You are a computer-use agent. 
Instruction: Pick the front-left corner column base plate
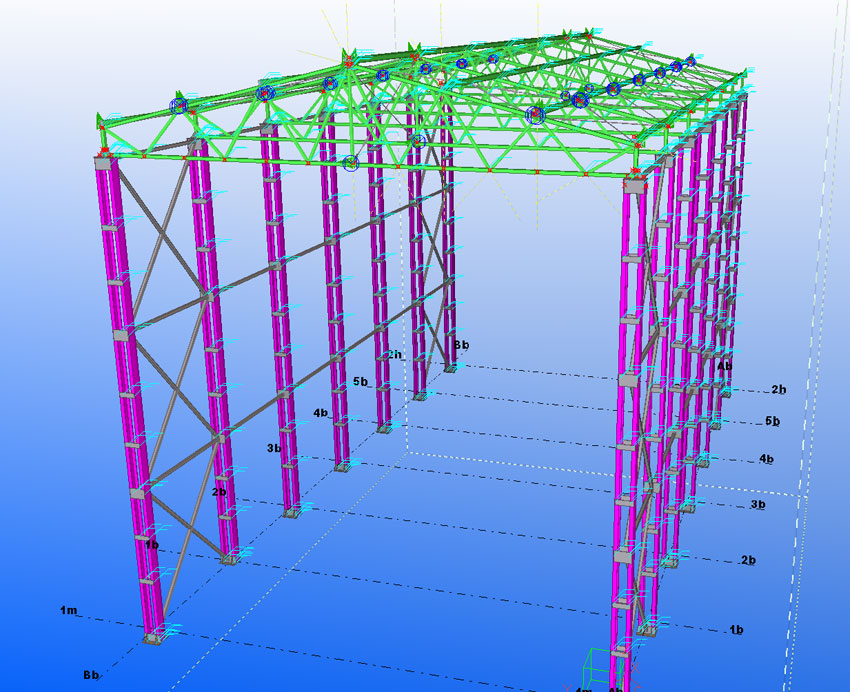pyautogui.click(x=151, y=637)
